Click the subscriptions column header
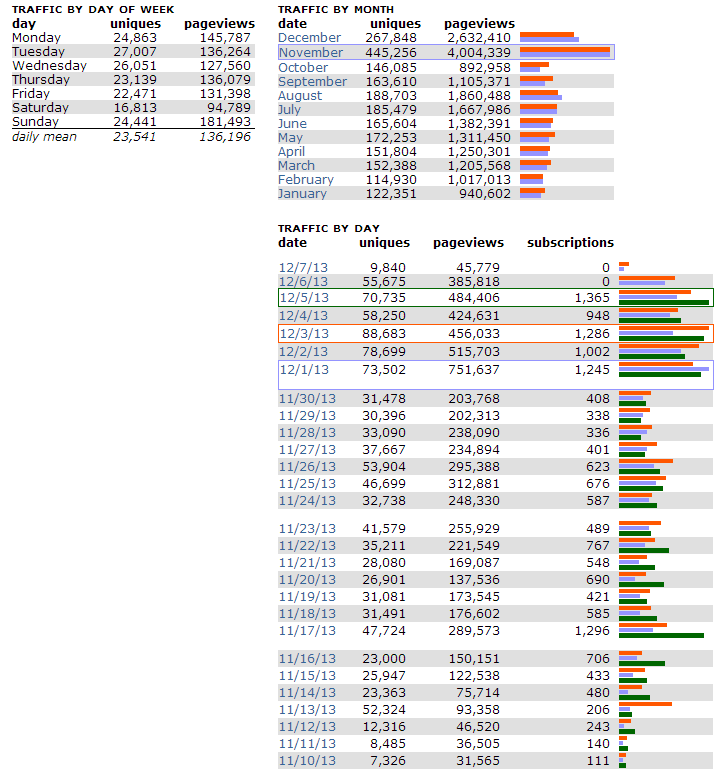The width and height of the screenshot is (725, 776). point(570,243)
